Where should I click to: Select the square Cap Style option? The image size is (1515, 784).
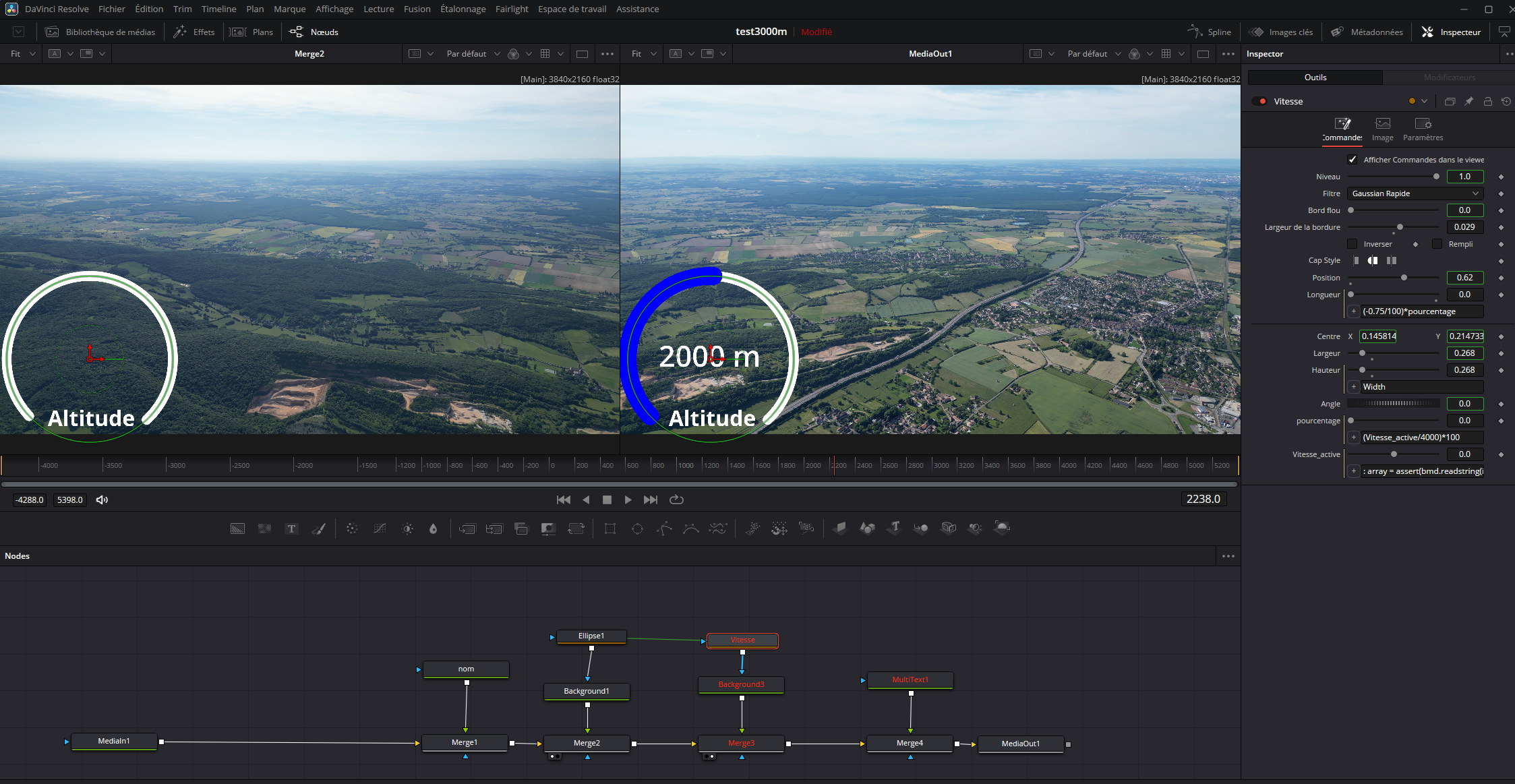(x=1391, y=261)
